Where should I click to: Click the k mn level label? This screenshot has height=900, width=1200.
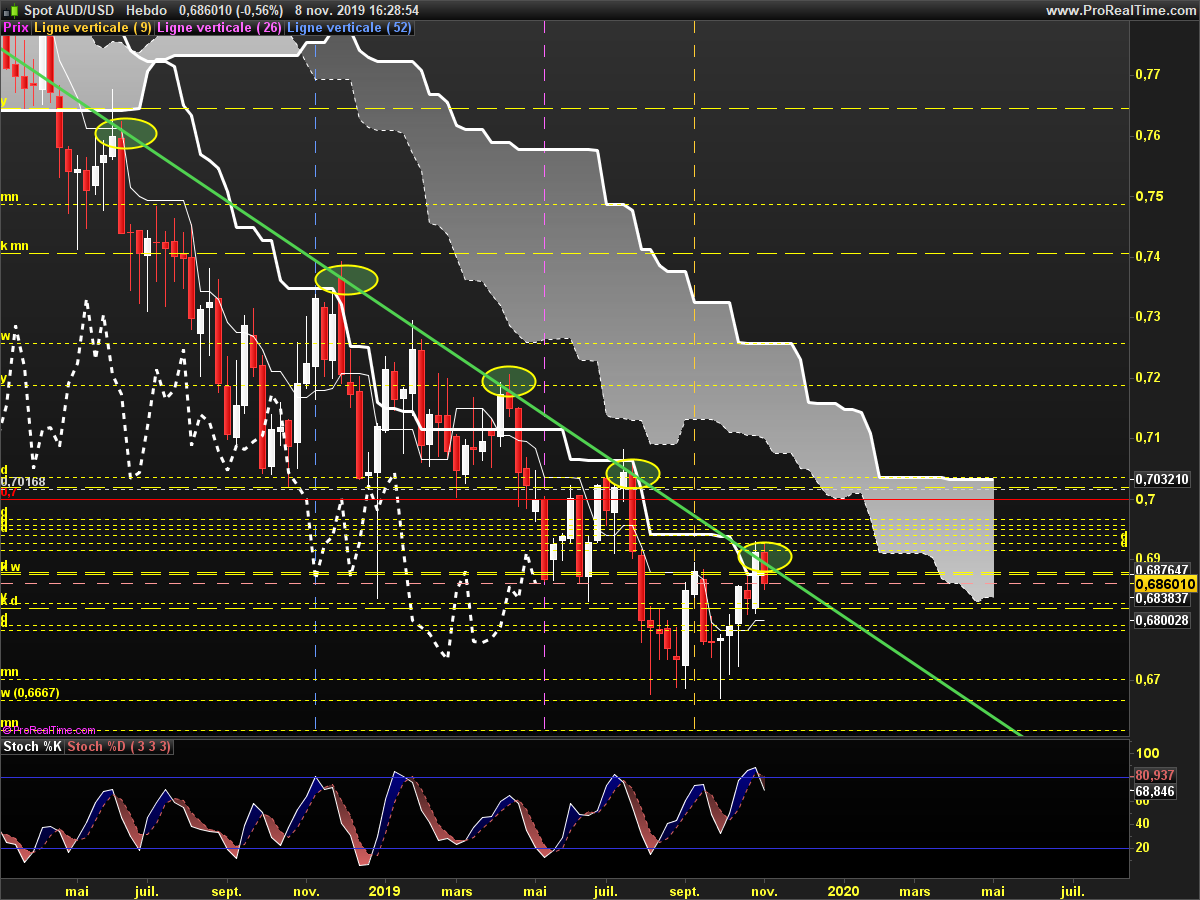pyautogui.click(x=14, y=245)
